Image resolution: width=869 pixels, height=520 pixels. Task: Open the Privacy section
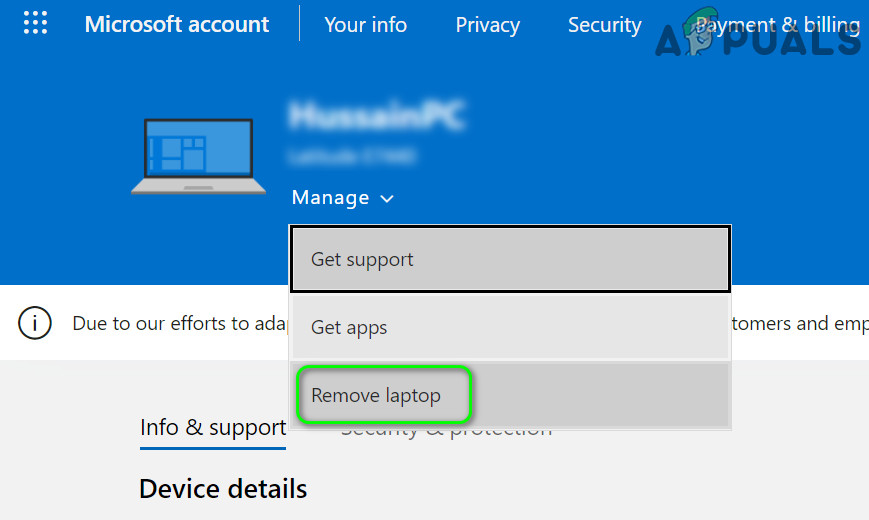point(487,25)
